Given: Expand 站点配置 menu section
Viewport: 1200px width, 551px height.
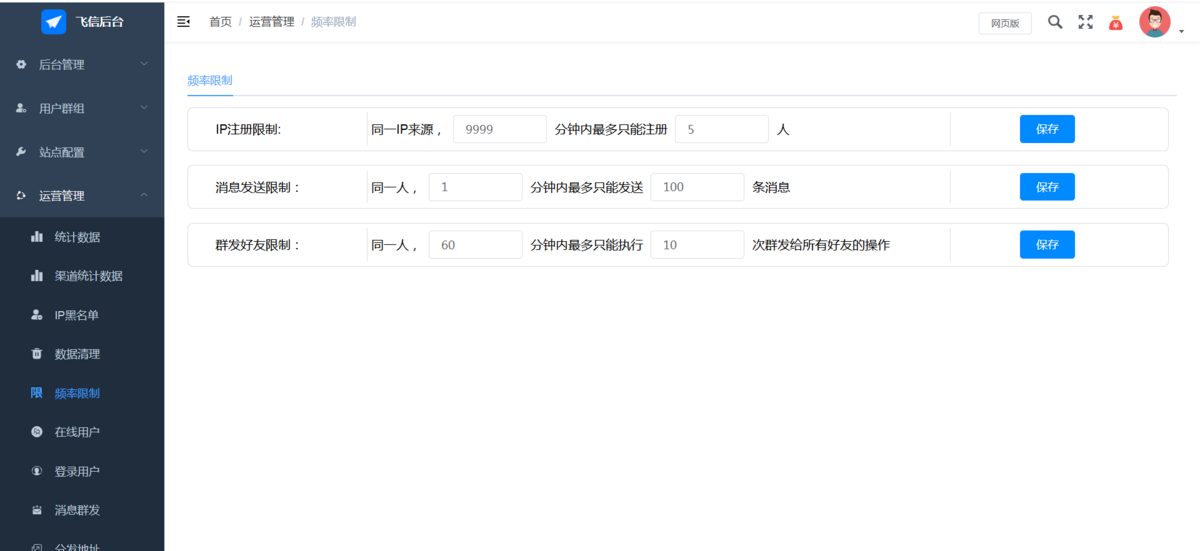Looking at the screenshot, I should coord(82,152).
